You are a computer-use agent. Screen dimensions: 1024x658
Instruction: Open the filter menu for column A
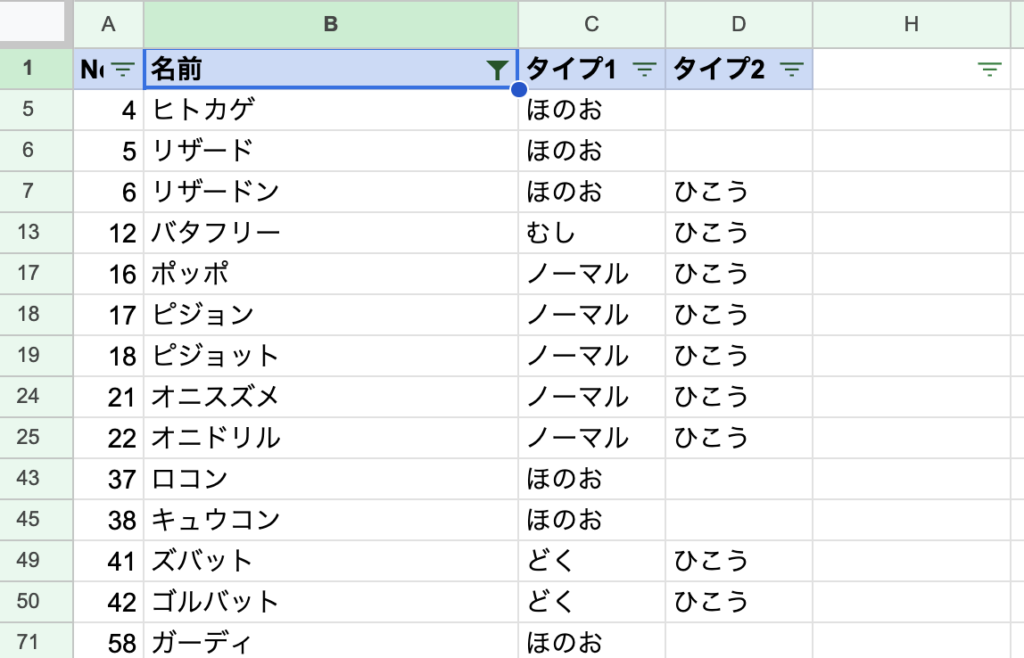[x=123, y=69]
